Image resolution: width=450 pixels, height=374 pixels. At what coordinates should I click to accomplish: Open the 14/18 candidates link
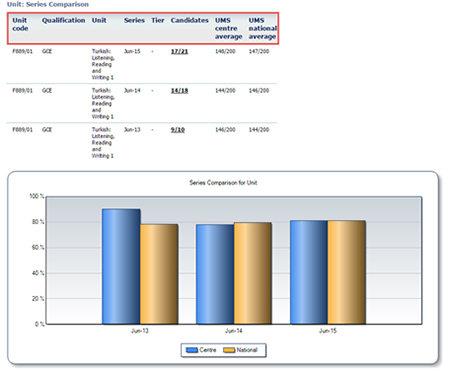179,91
